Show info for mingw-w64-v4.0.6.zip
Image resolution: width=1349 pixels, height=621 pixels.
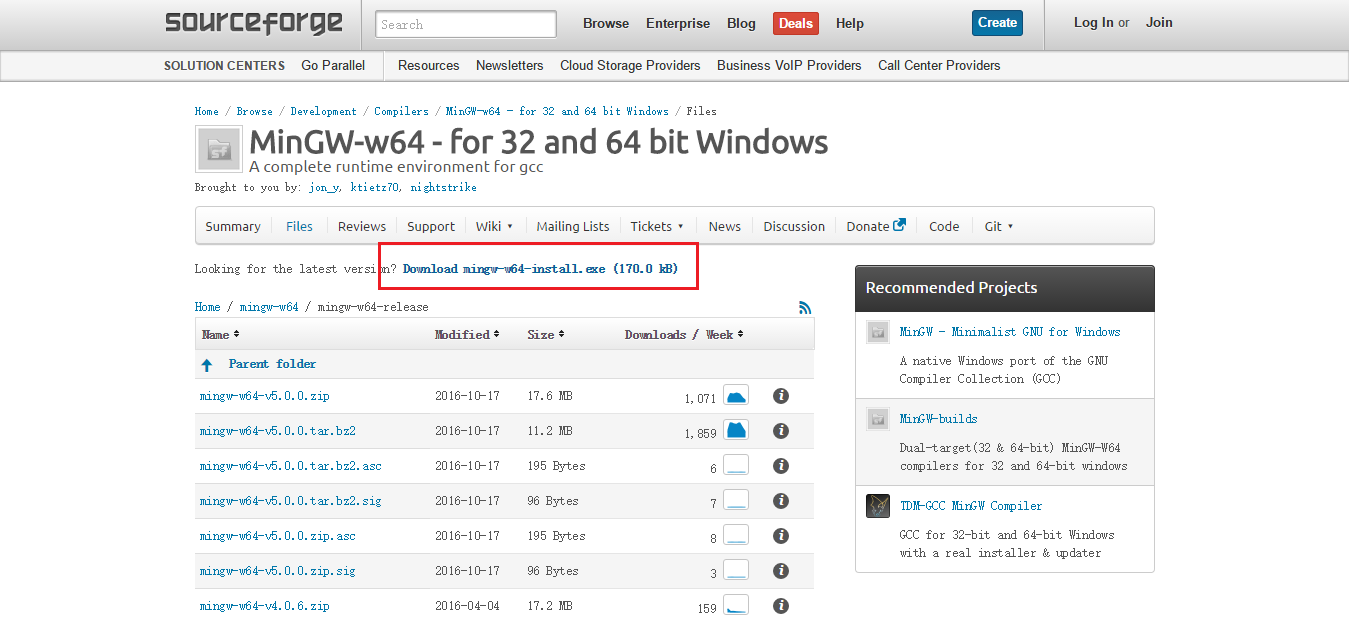tap(781, 606)
